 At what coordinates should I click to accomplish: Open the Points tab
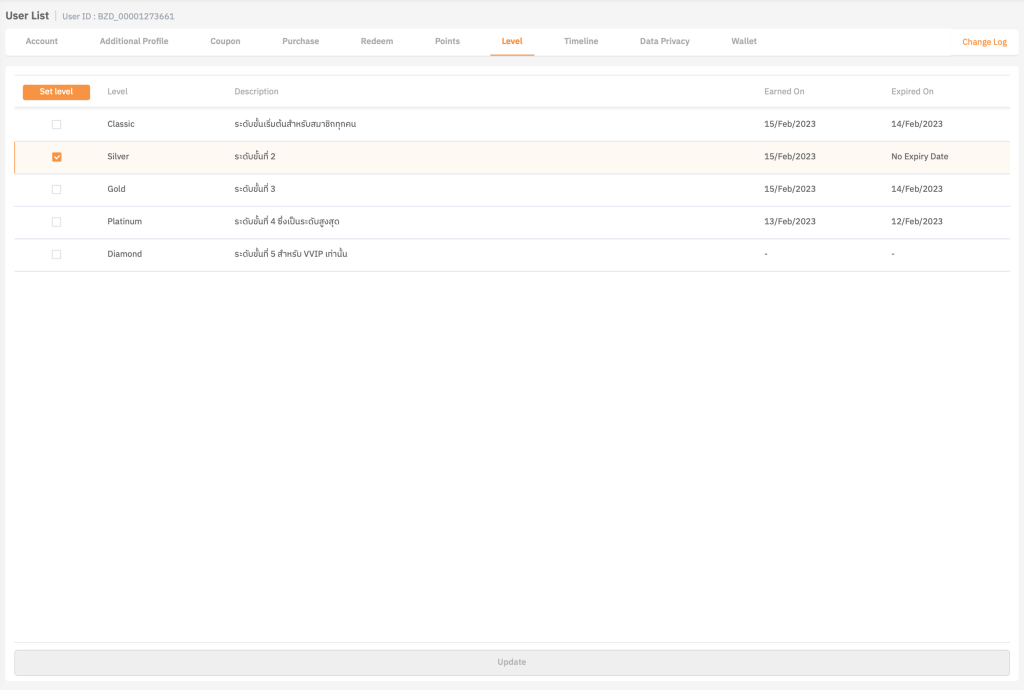(x=447, y=41)
